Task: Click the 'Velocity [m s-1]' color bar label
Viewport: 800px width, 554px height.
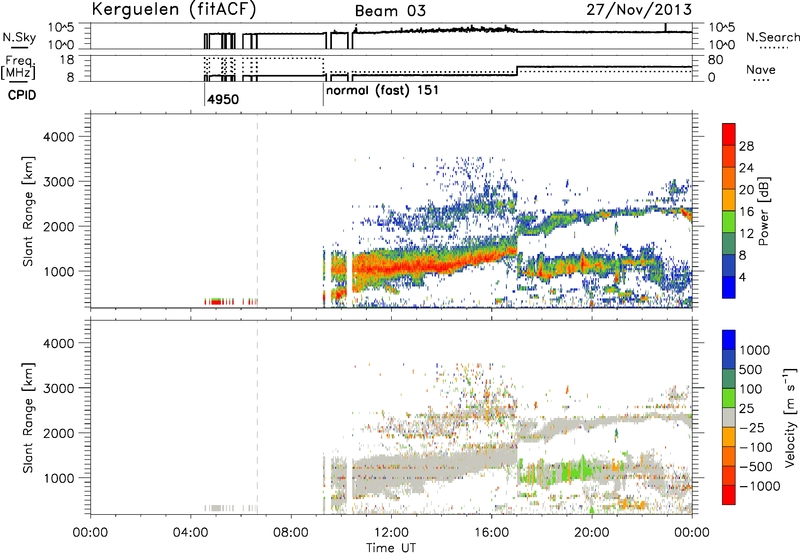Action: [790, 417]
